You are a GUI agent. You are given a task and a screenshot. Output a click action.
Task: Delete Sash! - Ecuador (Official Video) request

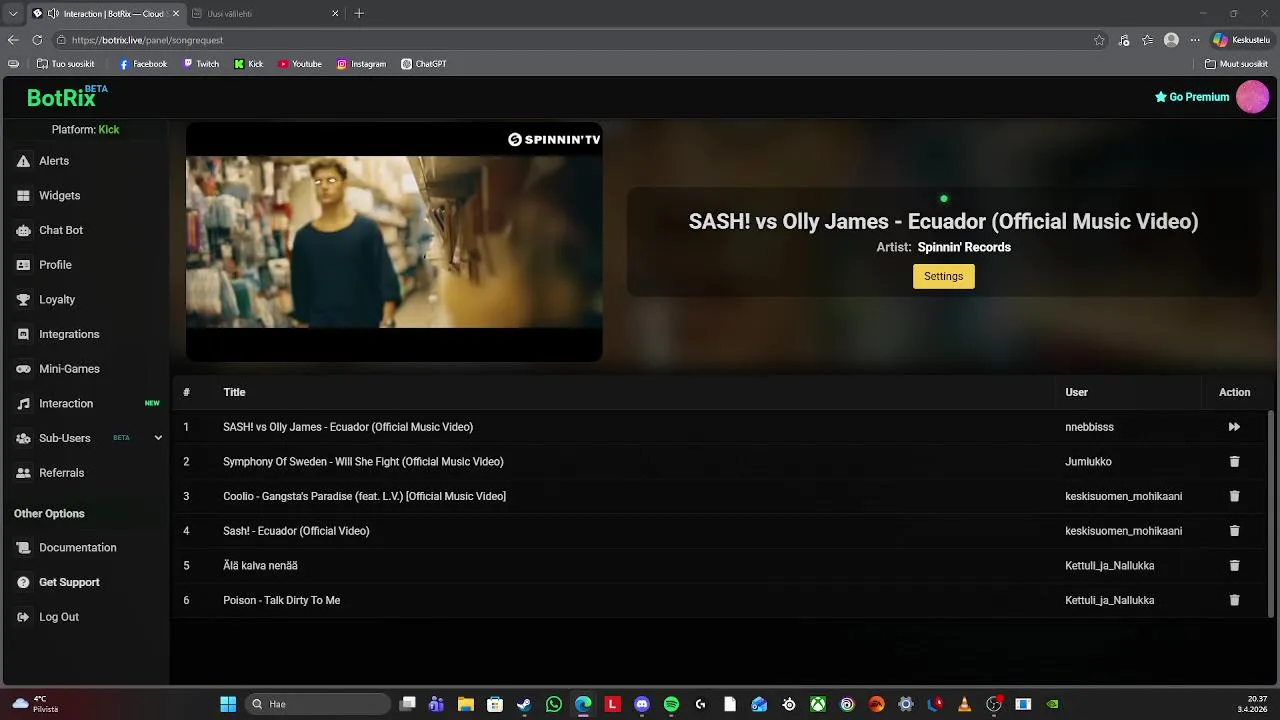click(x=1234, y=531)
